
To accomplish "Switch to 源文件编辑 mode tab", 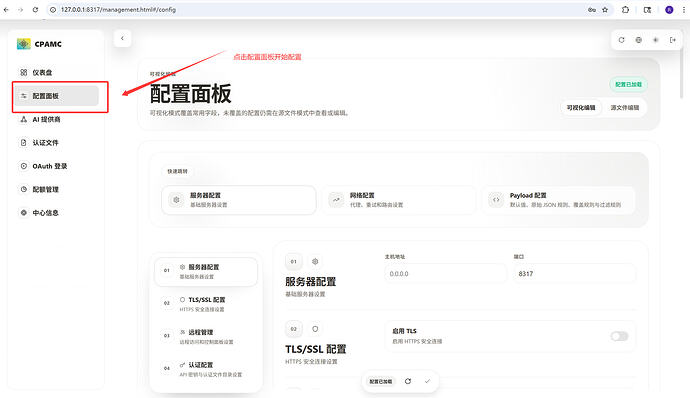I will coord(625,107).
